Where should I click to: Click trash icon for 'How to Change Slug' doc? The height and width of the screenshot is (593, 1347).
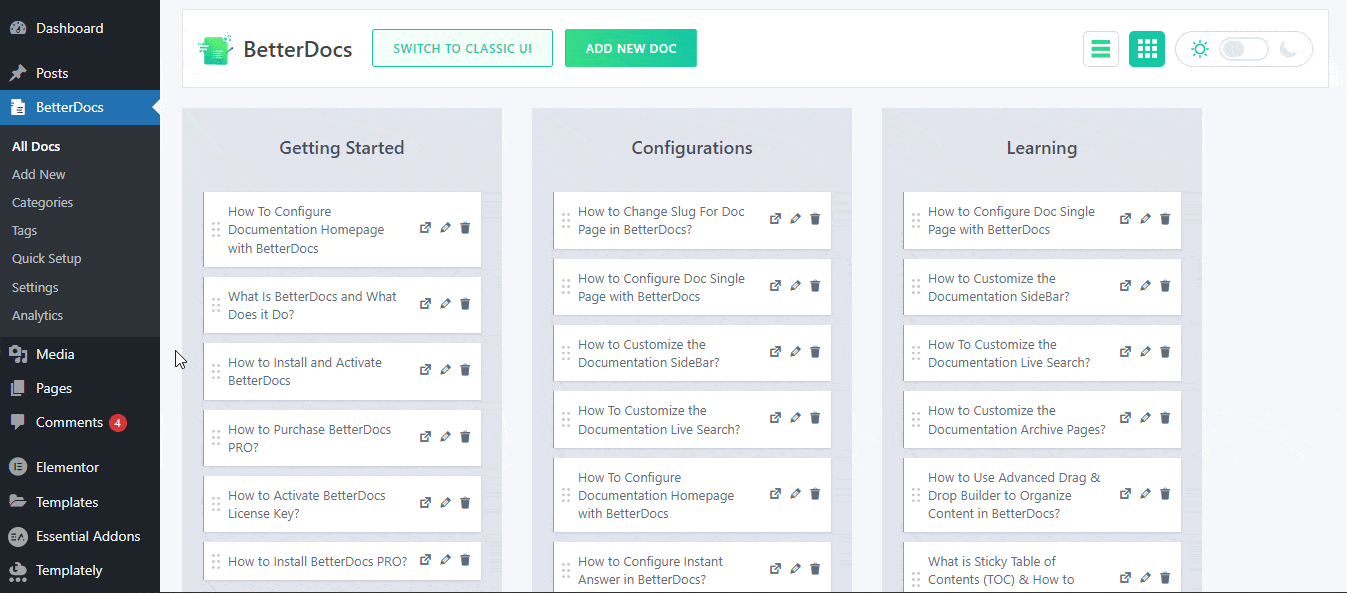tap(815, 219)
